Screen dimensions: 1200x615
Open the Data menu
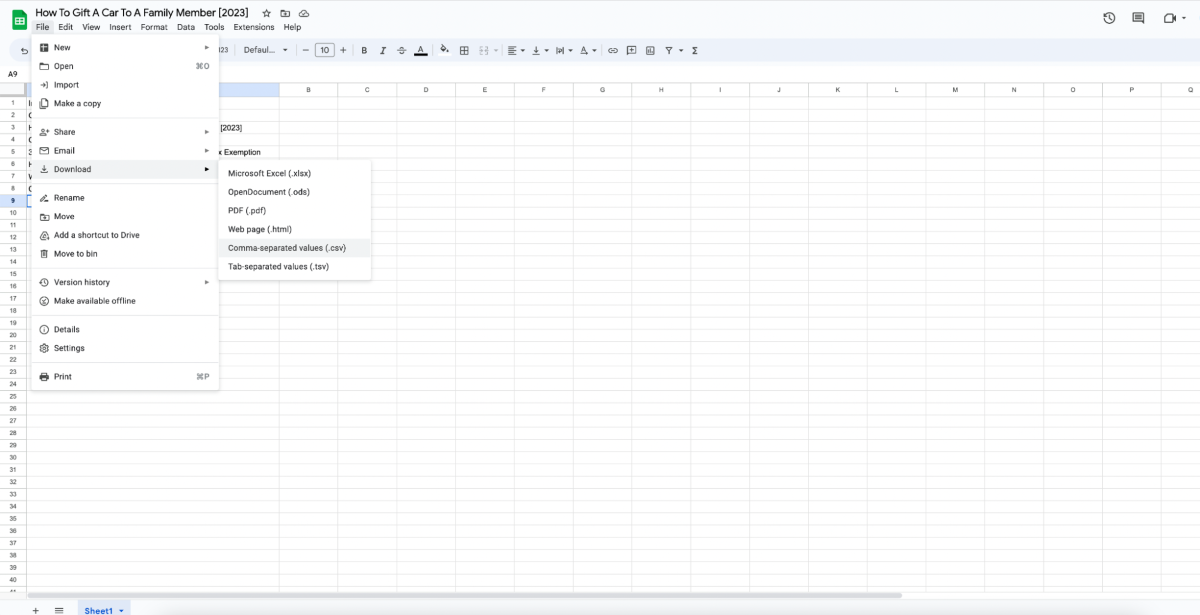[x=186, y=27]
